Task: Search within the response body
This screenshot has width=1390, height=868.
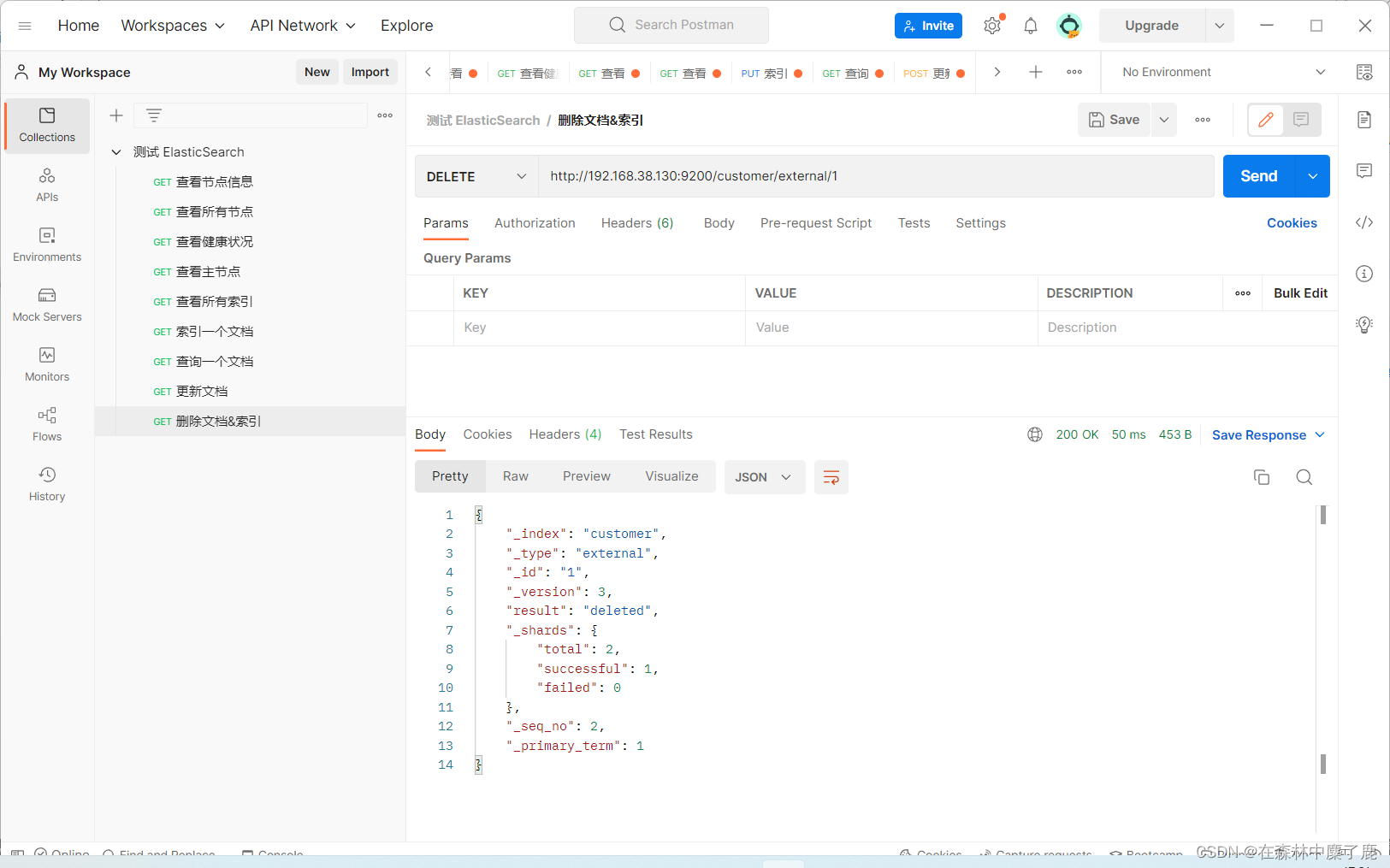Action: pos(1304,477)
